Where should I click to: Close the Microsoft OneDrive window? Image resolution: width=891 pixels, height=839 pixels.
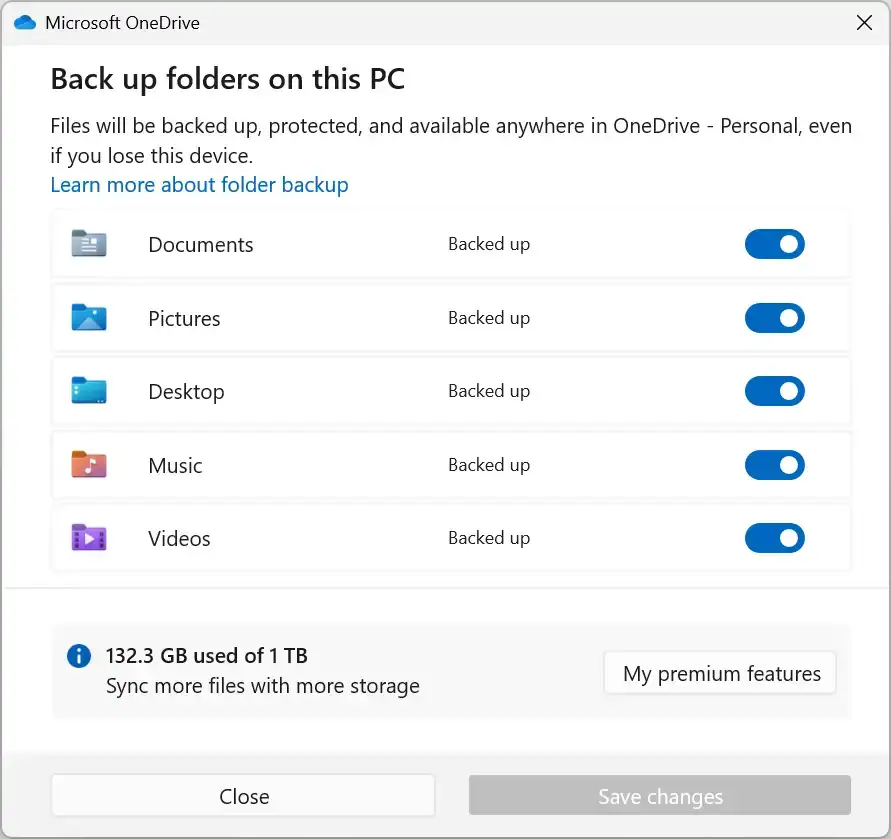click(x=864, y=23)
